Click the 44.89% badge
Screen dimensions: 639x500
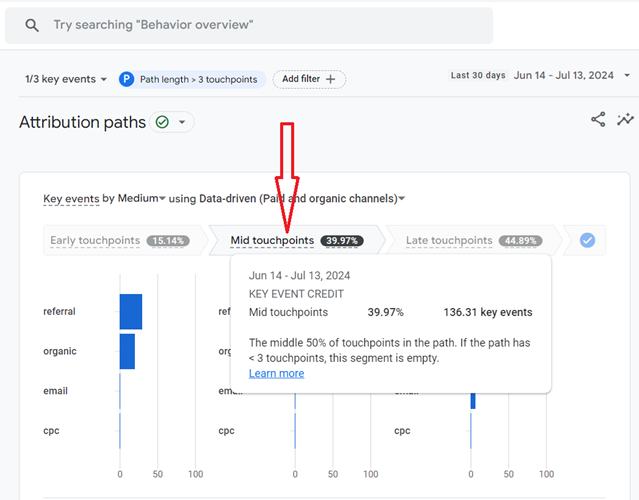pyautogui.click(x=520, y=241)
